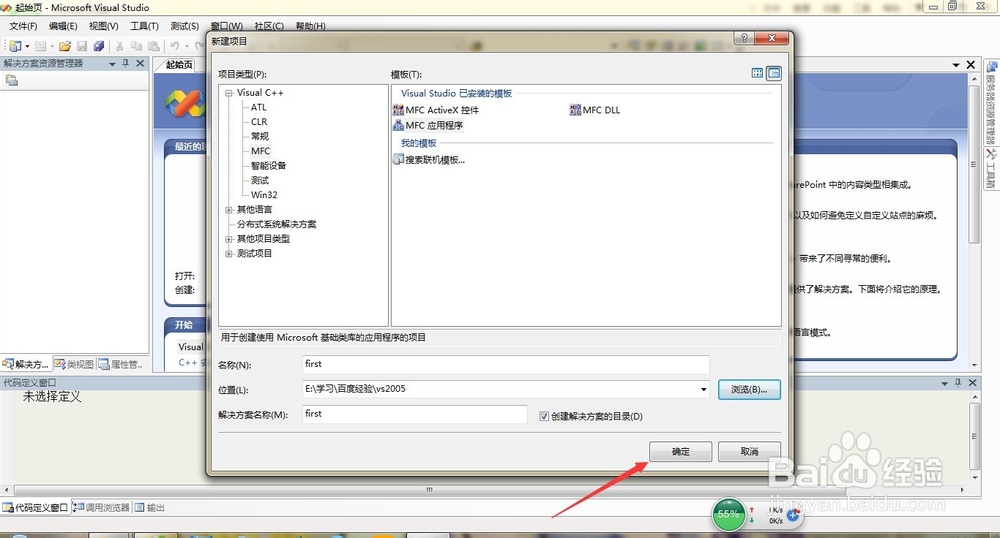Open the 工具箱 side tab
1000x538 pixels.
[x=992, y=168]
